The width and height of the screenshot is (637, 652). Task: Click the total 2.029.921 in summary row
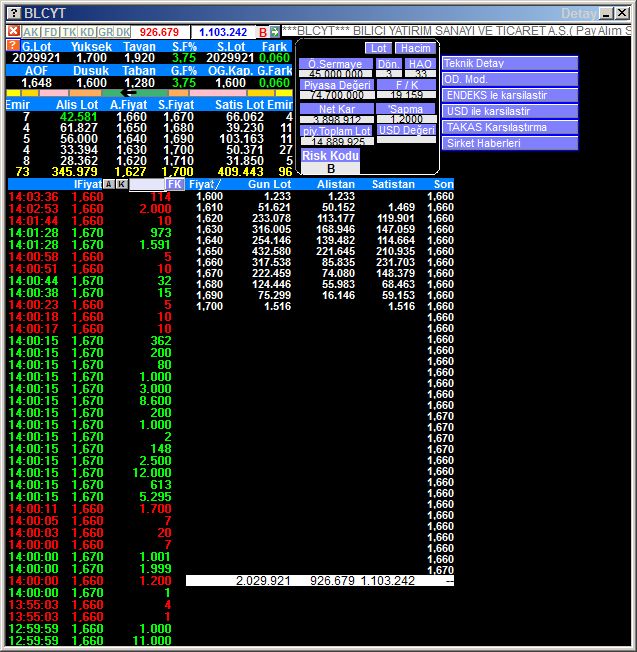tap(263, 581)
